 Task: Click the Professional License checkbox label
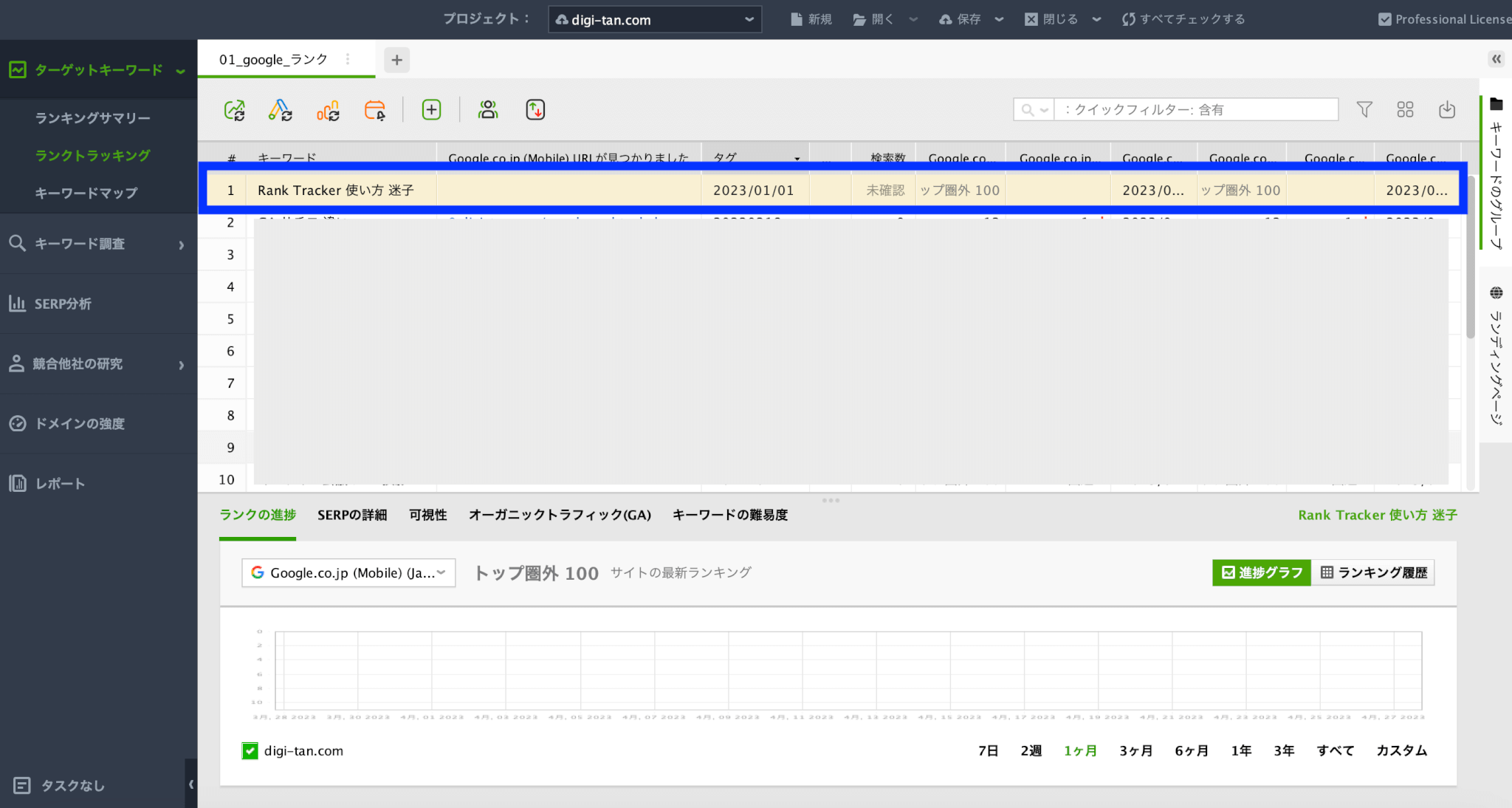[1445, 19]
